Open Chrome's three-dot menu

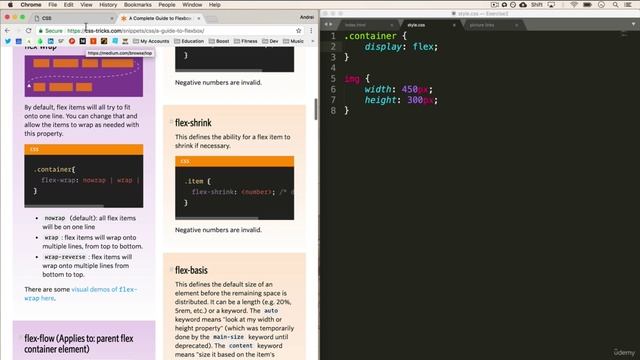click(311, 31)
